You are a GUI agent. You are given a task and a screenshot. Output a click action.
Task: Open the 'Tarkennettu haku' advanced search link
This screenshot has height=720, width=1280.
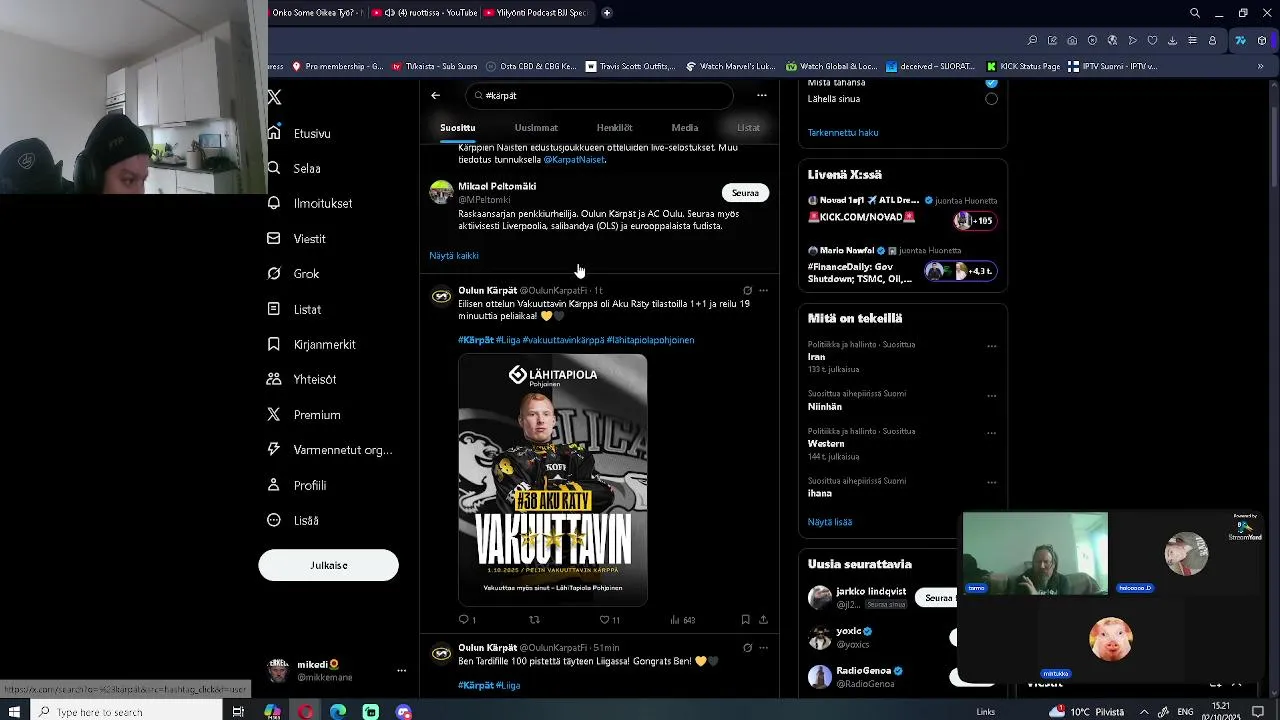[843, 133]
